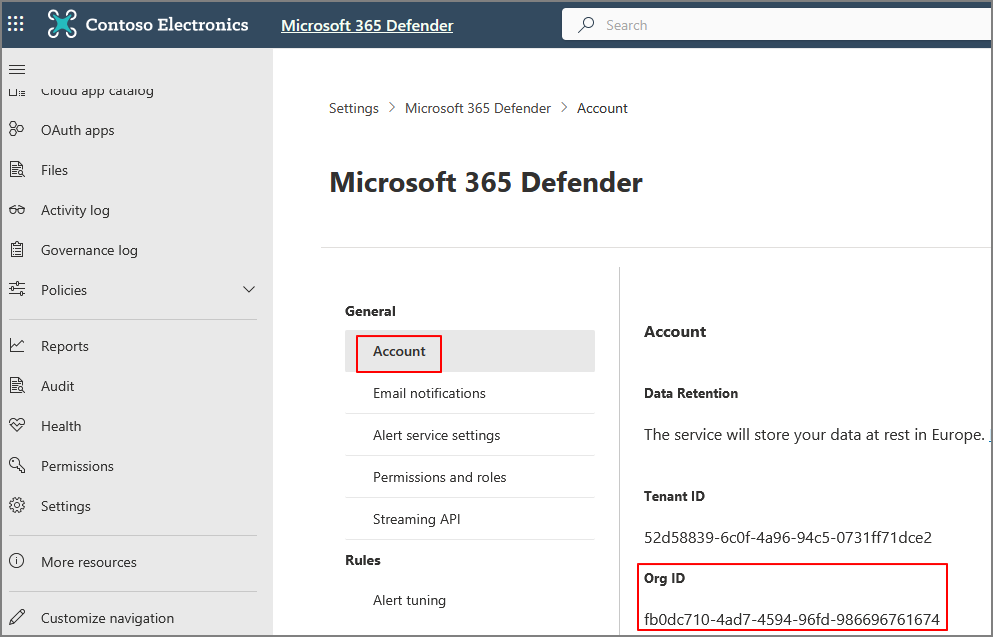
Task: Click the Governance log clipboard icon
Action: [x=17, y=249]
